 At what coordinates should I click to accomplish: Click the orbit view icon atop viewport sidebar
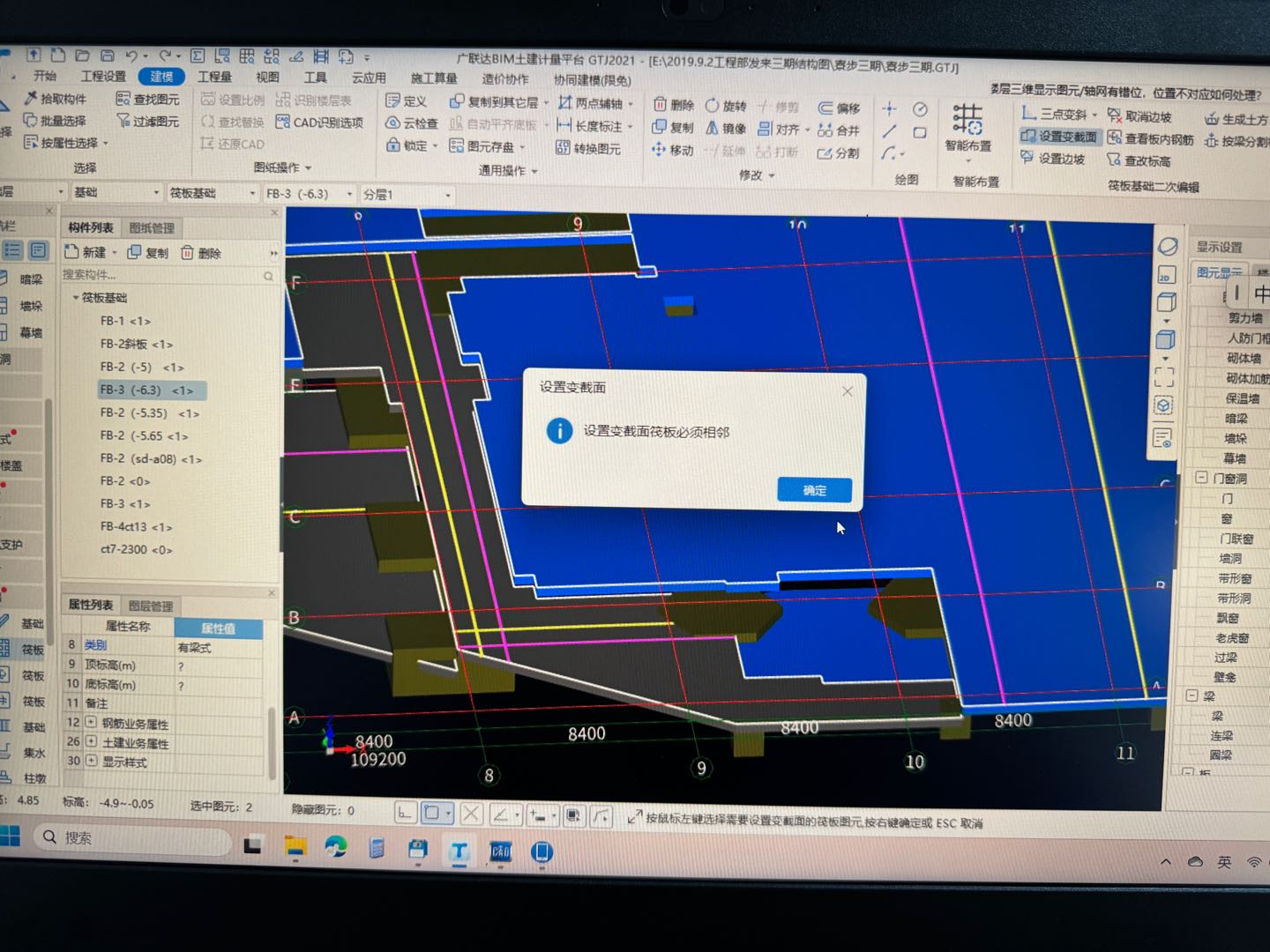tap(1168, 246)
